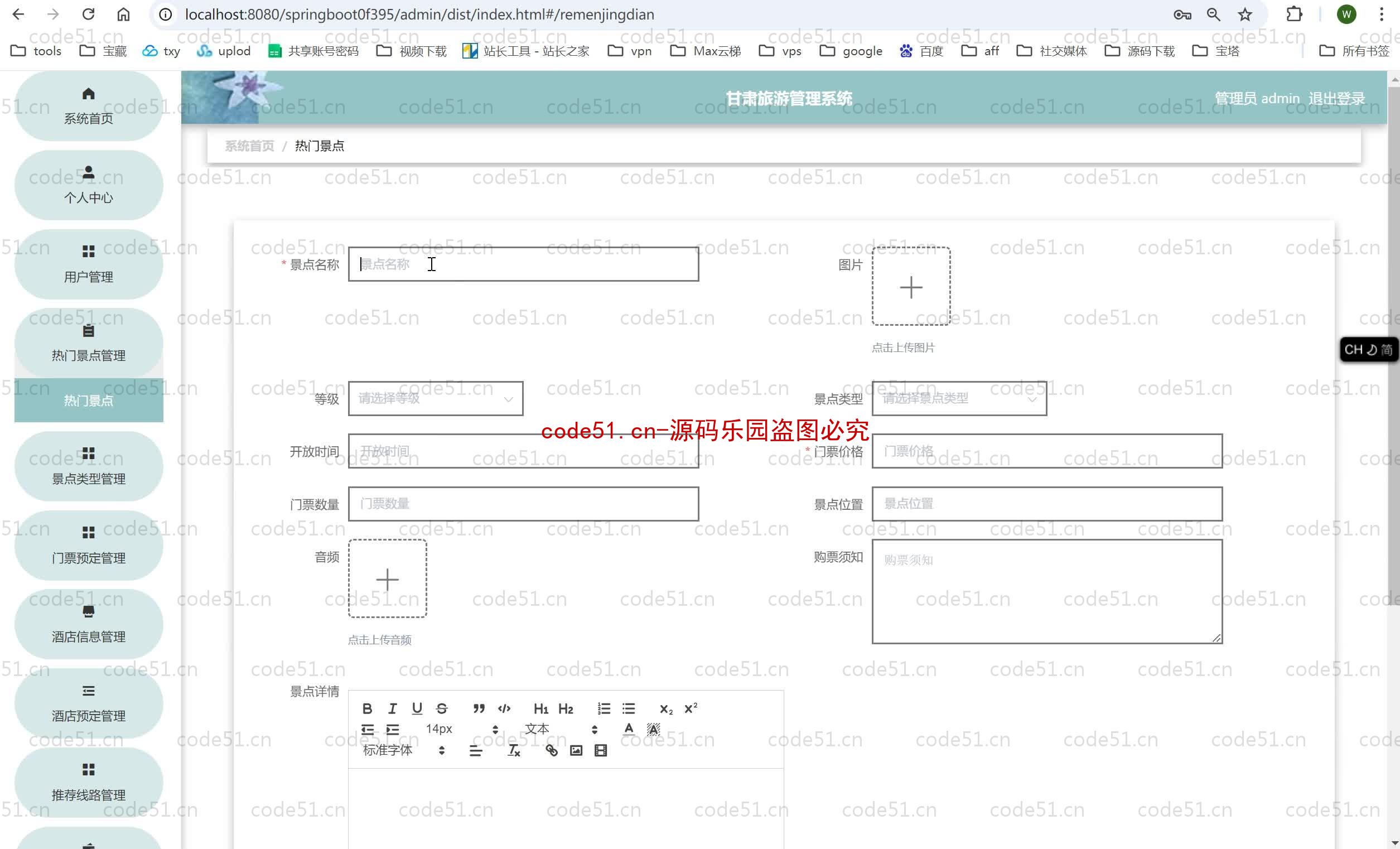Open the 文本 heading style dropdown
Image resolution: width=1400 pixels, height=849 pixels.
(x=561, y=729)
